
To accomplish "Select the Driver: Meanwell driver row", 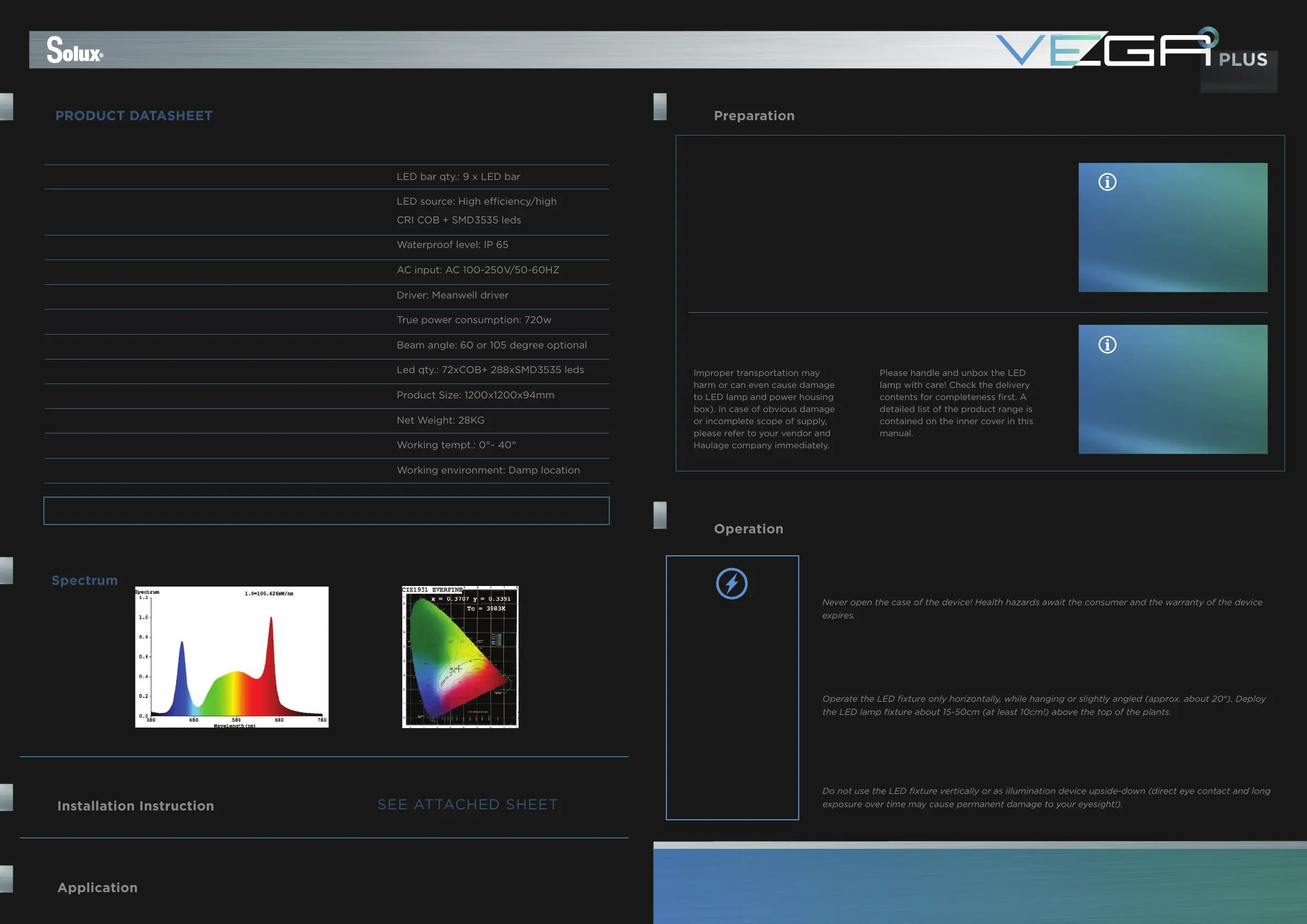I will [x=452, y=295].
